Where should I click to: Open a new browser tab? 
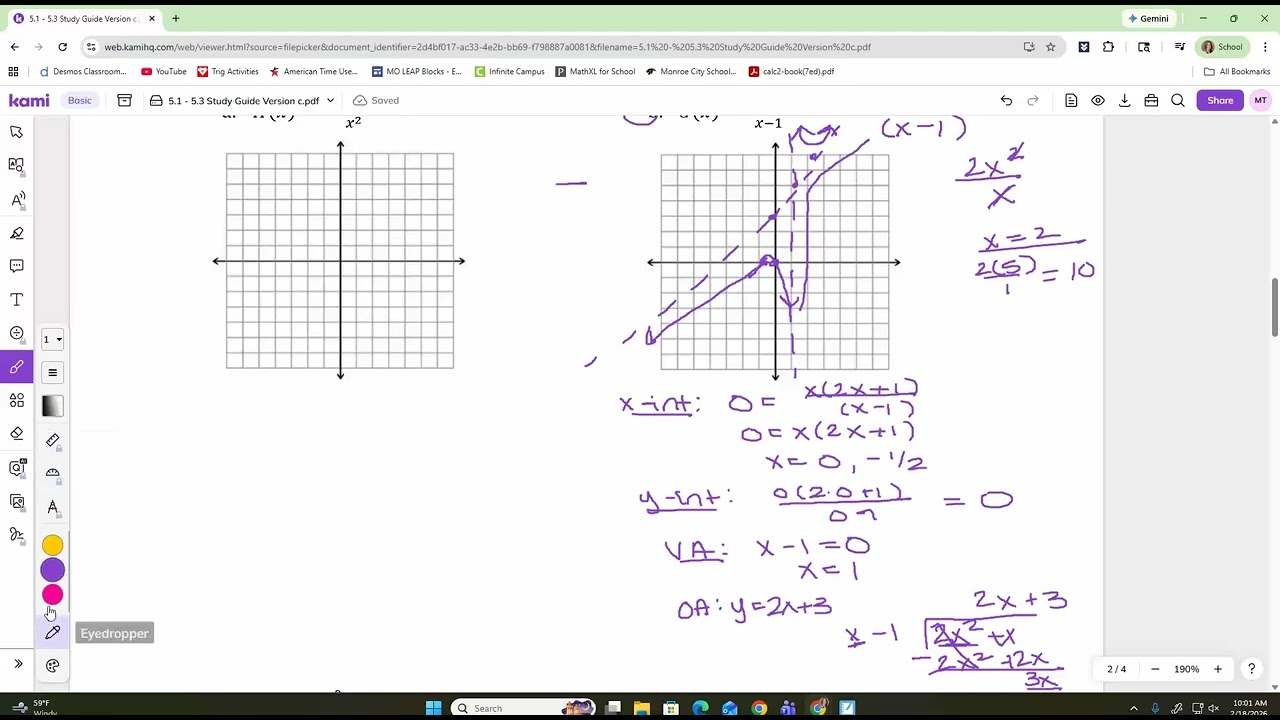point(175,18)
